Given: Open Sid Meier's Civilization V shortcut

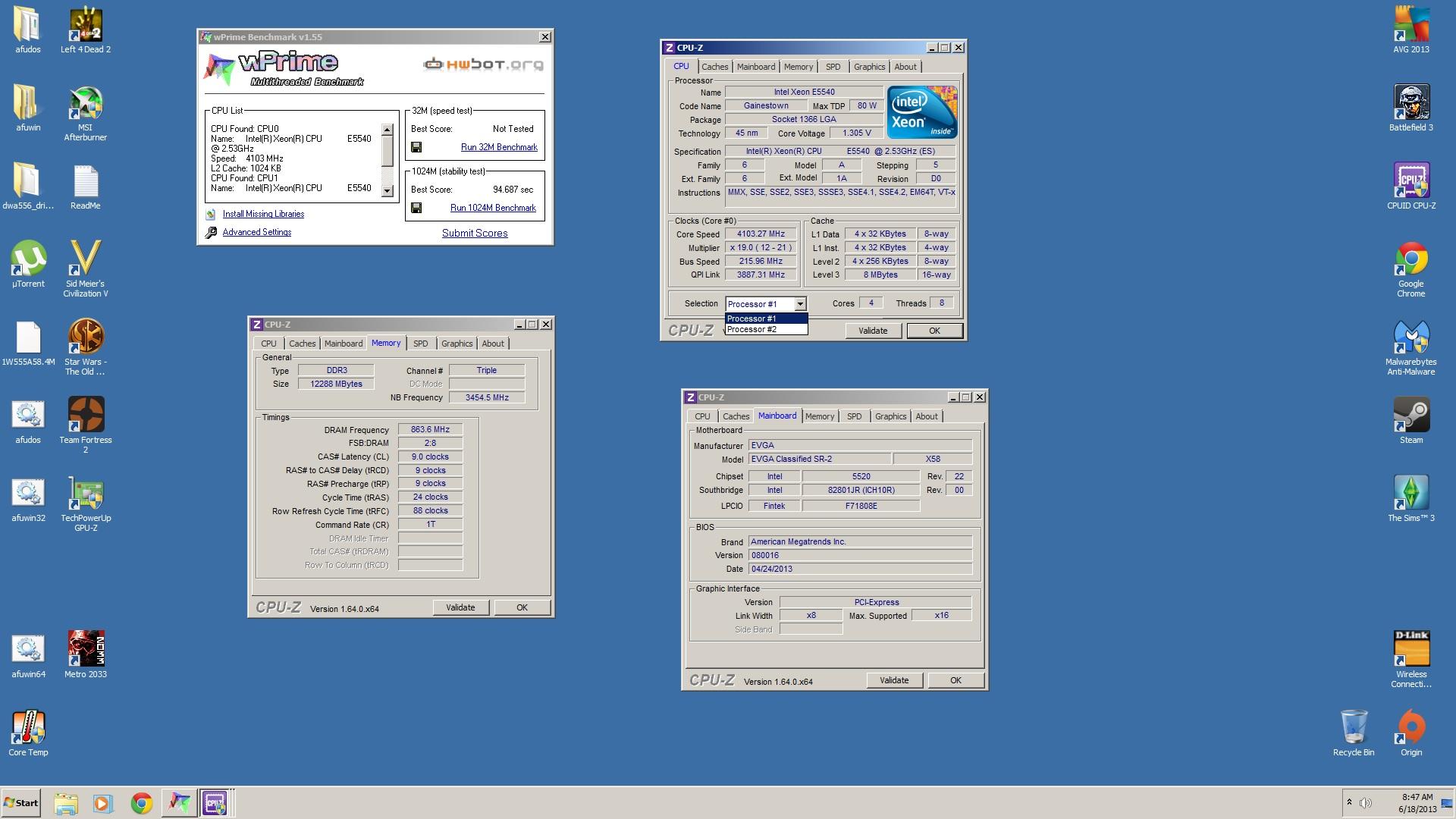Looking at the screenshot, I should [x=86, y=269].
